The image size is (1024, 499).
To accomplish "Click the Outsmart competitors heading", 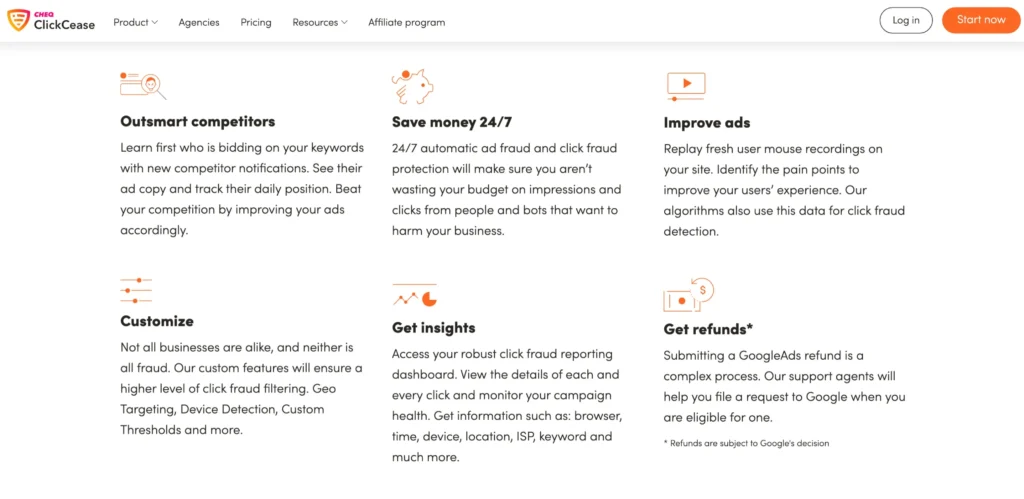I will 197,121.
